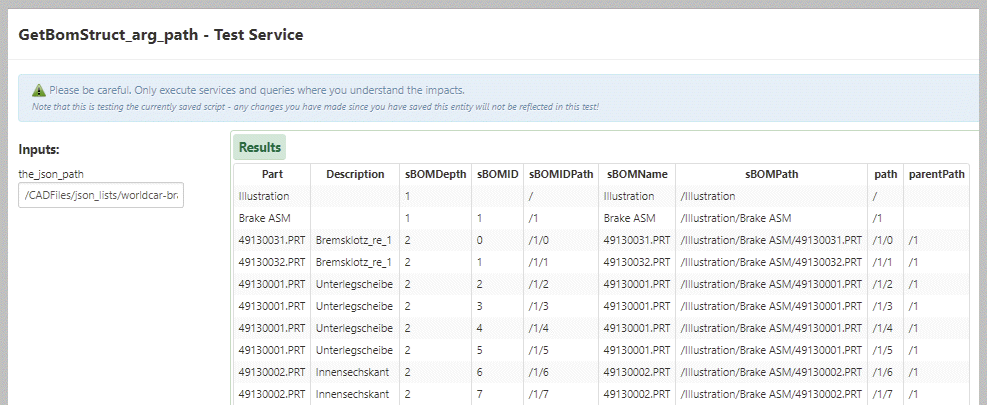Click the Description column header
The width and height of the screenshot is (987, 405).
(355, 174)
